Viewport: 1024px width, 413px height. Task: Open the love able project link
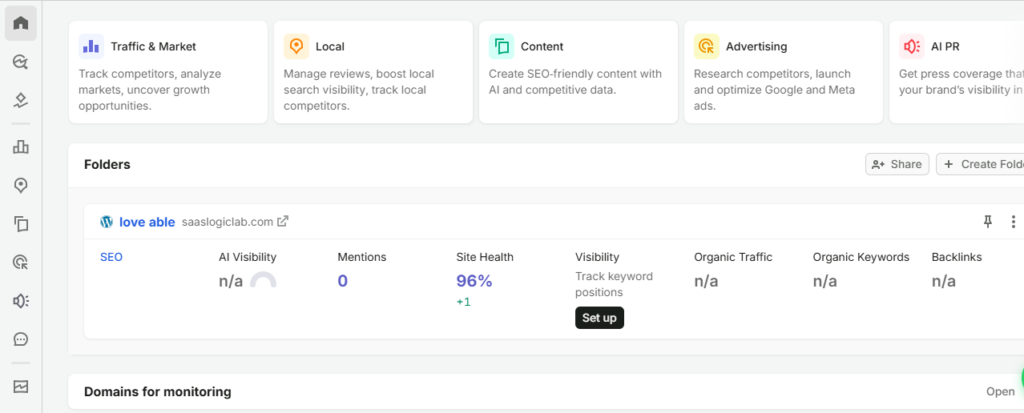tap(147, 222)
